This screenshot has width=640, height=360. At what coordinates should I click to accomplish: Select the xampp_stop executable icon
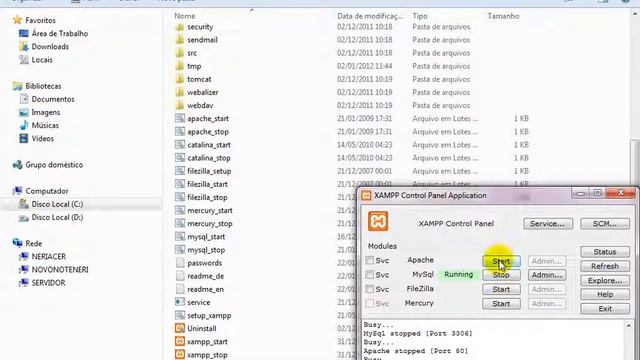tap(180, 354)
